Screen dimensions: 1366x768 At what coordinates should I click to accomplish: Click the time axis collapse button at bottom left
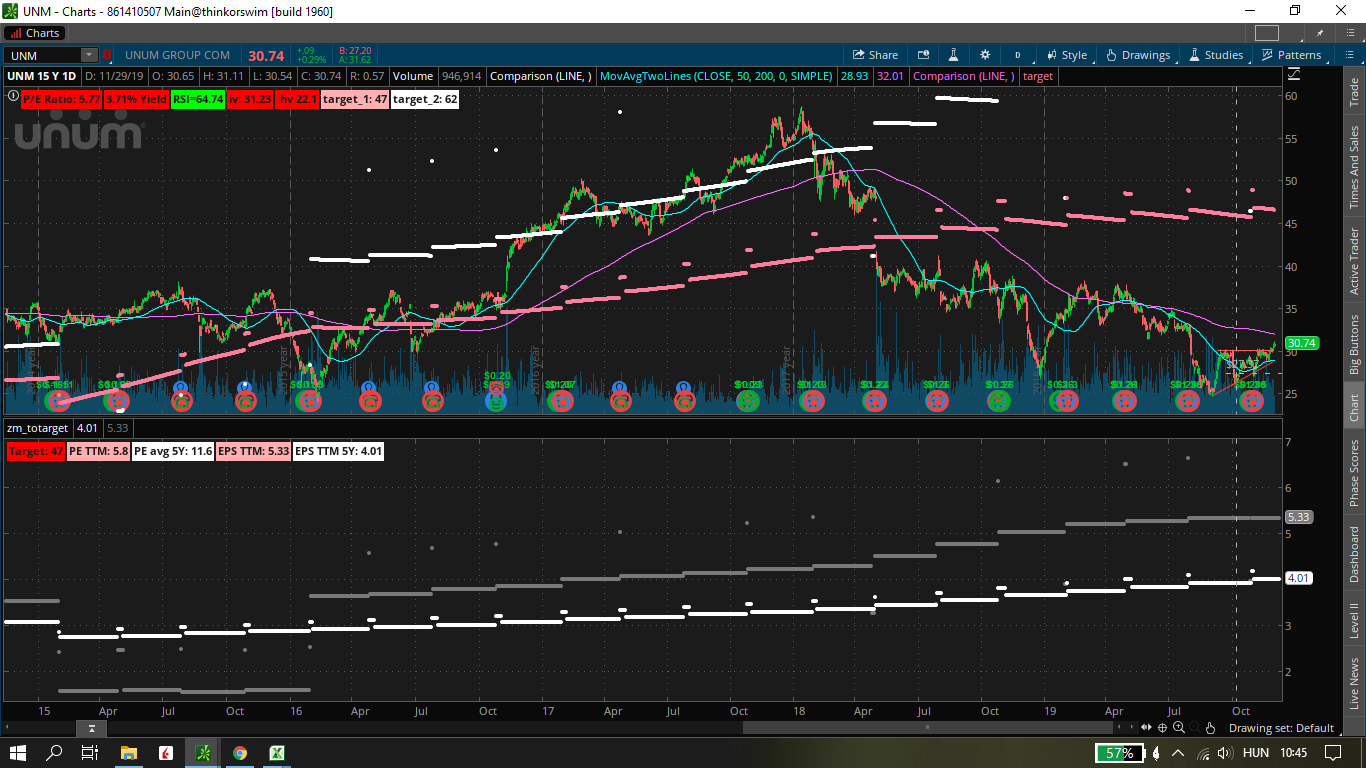point(90,728)
